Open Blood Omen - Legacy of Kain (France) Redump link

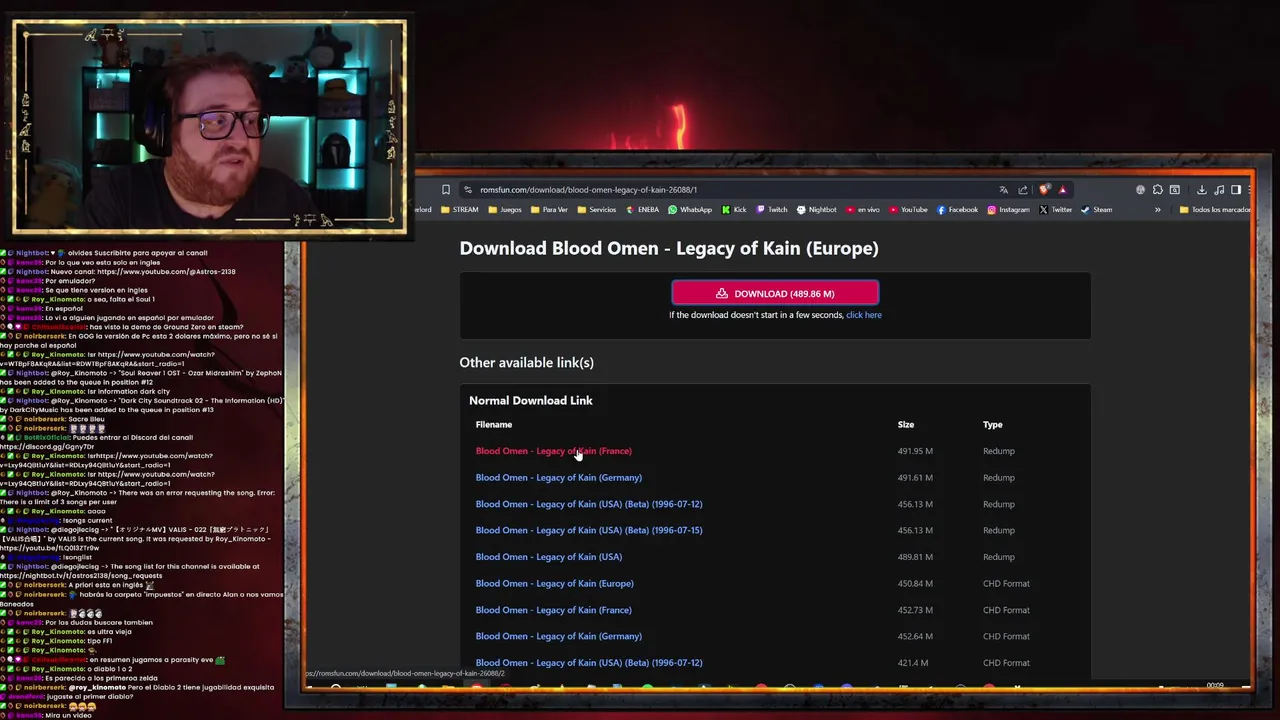(553, 451)
